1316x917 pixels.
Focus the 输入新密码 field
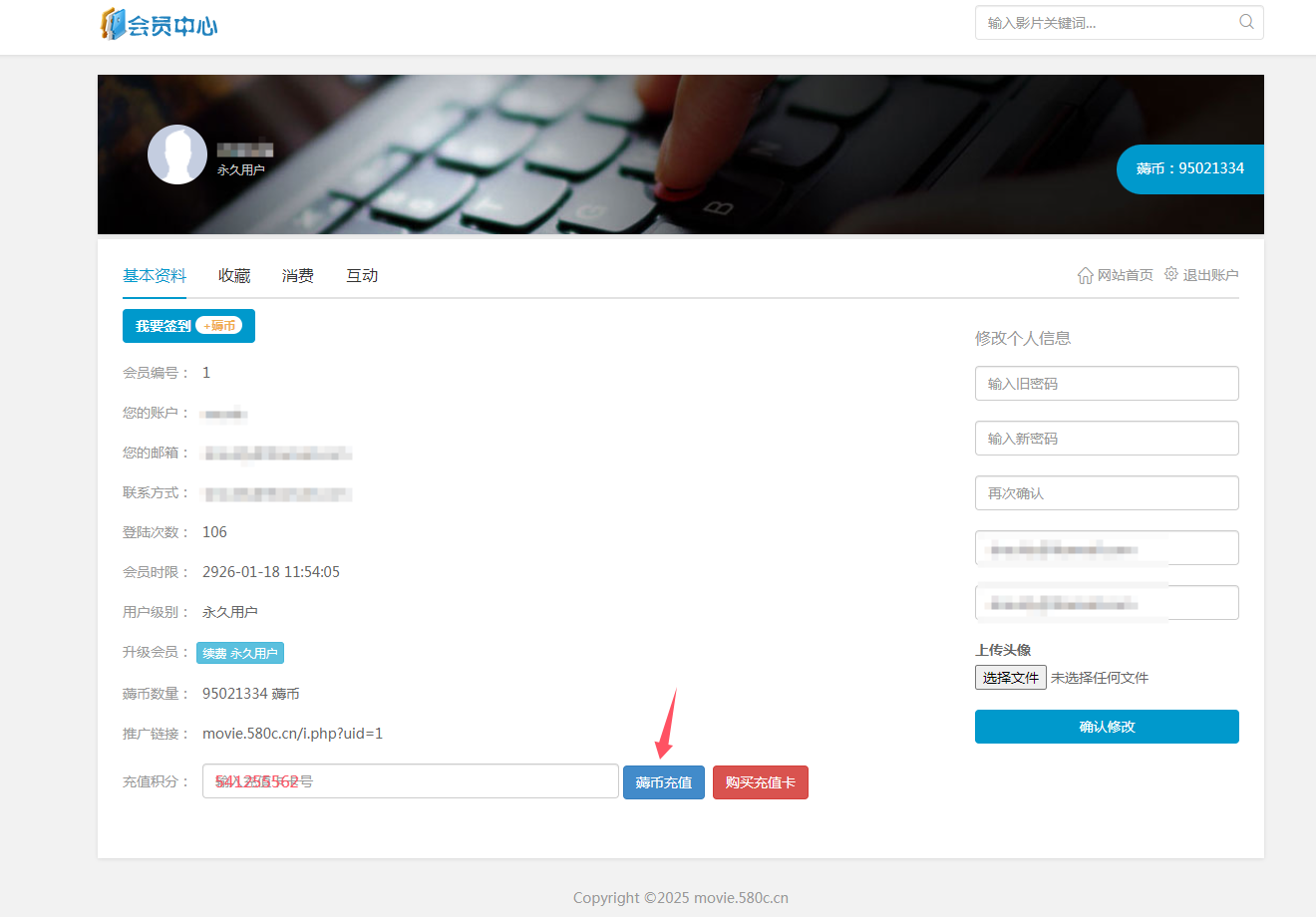click(1107, 439)
